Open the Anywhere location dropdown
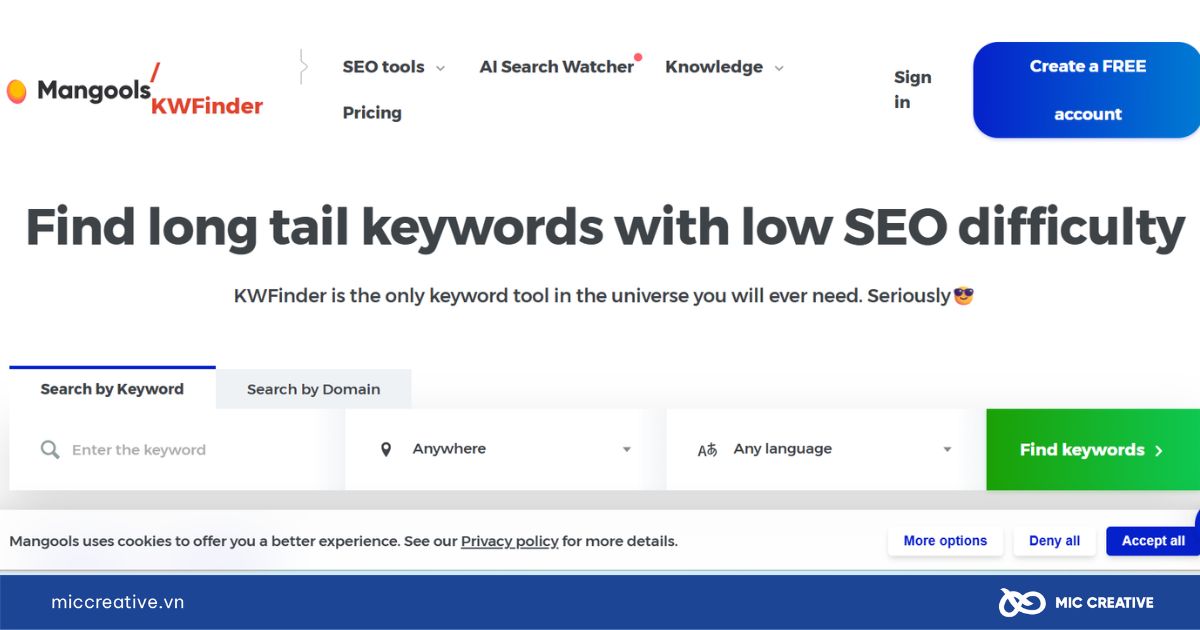The image size is (1200, 630). [505, 450]
